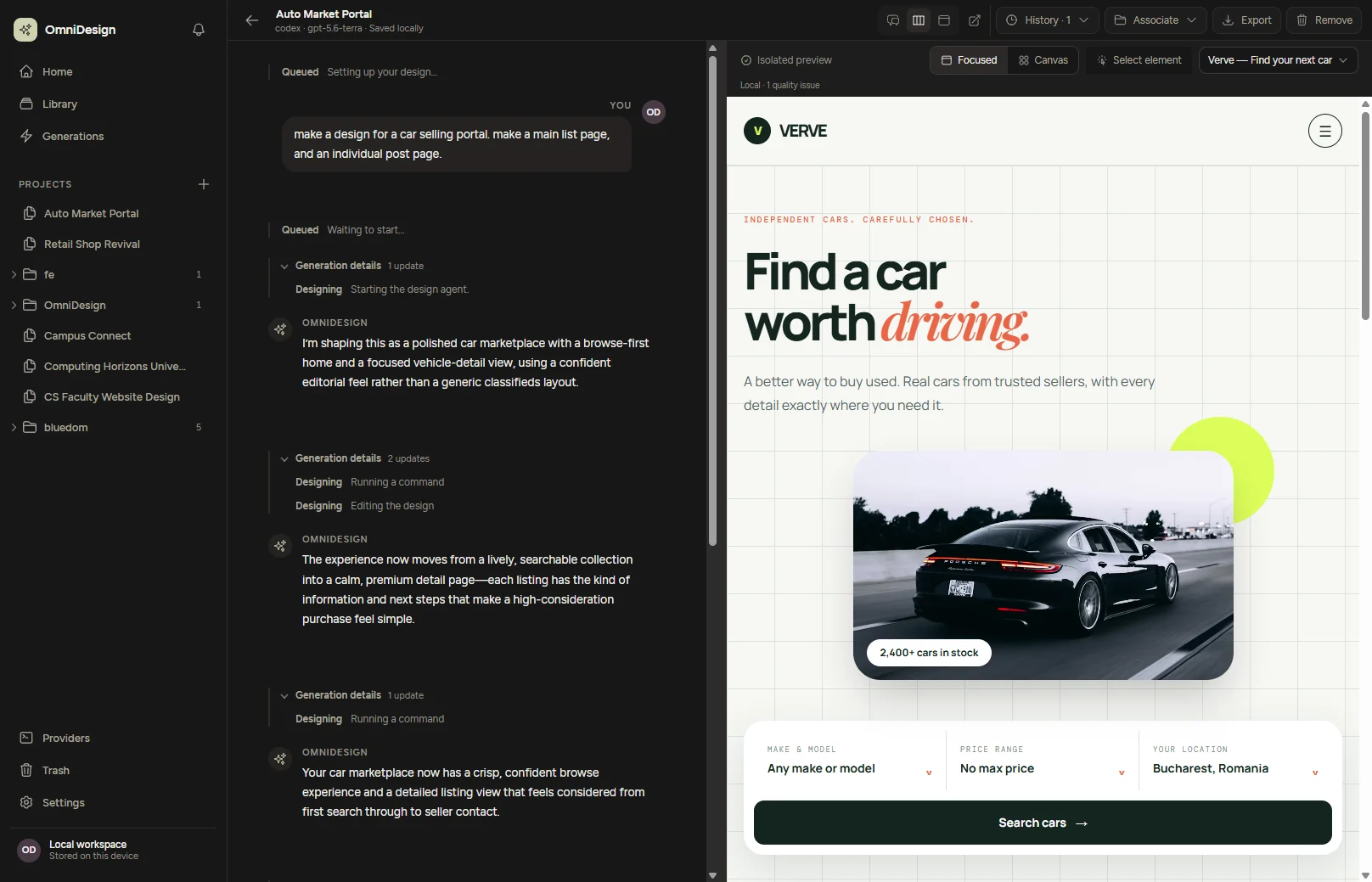Switch to Focused view mode

point(970,60)
